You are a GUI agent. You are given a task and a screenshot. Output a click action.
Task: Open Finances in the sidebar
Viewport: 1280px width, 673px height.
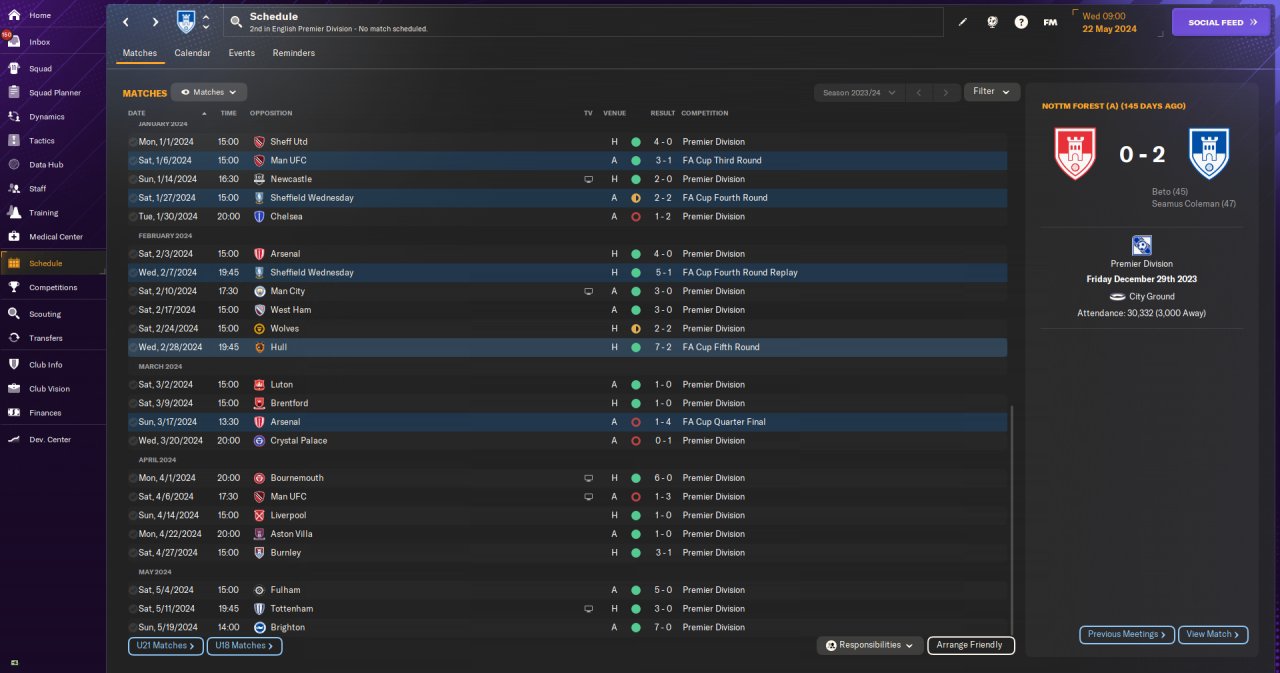(54, 413)
